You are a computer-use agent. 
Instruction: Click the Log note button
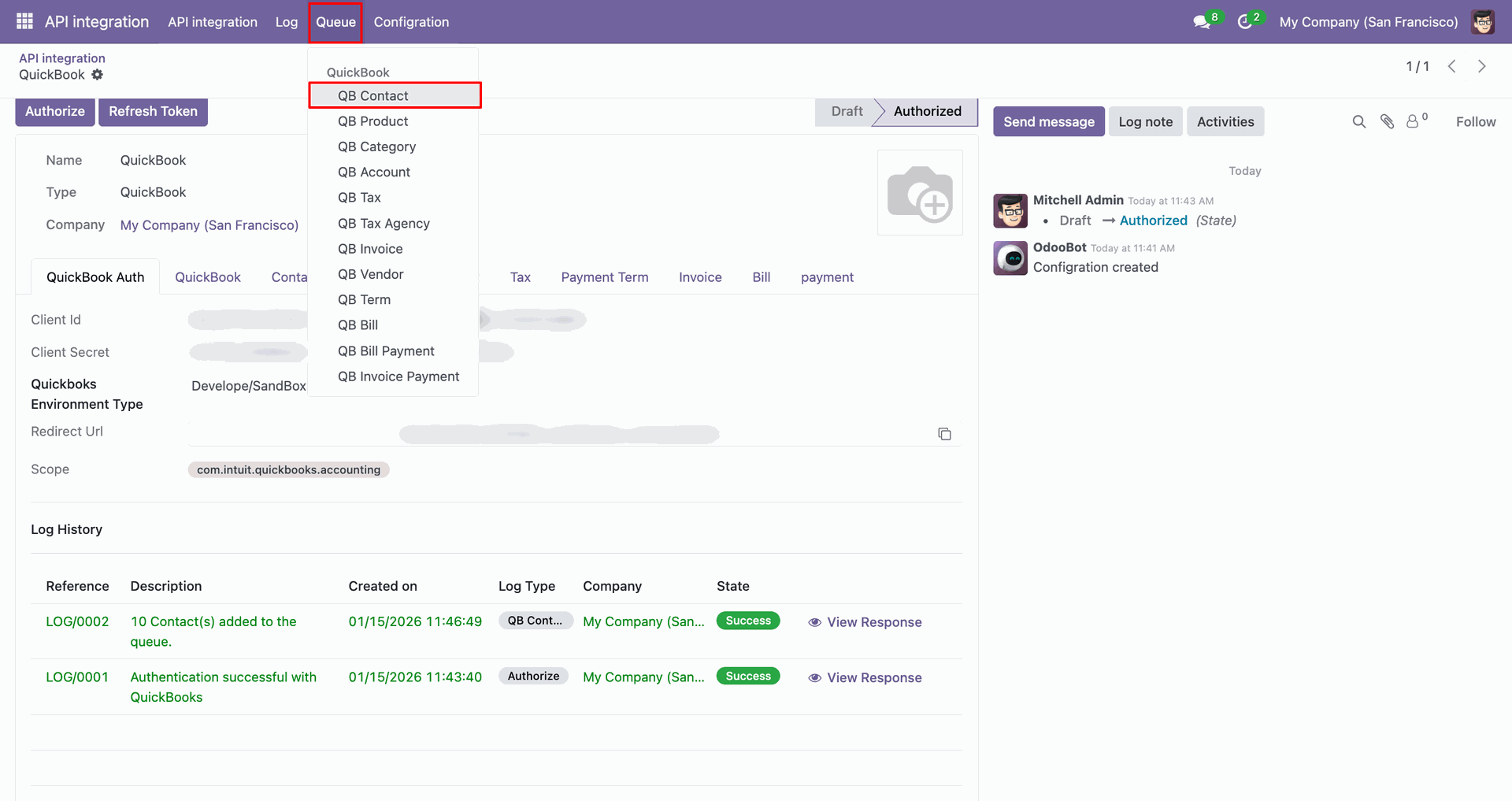click(x=1146, y=121)
